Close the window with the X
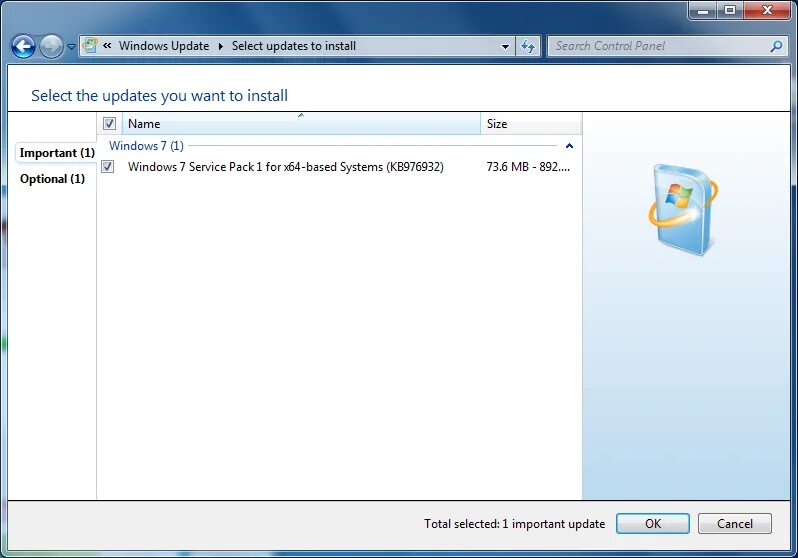Screen dimensions: 798x558 click(x=767, y=10)
